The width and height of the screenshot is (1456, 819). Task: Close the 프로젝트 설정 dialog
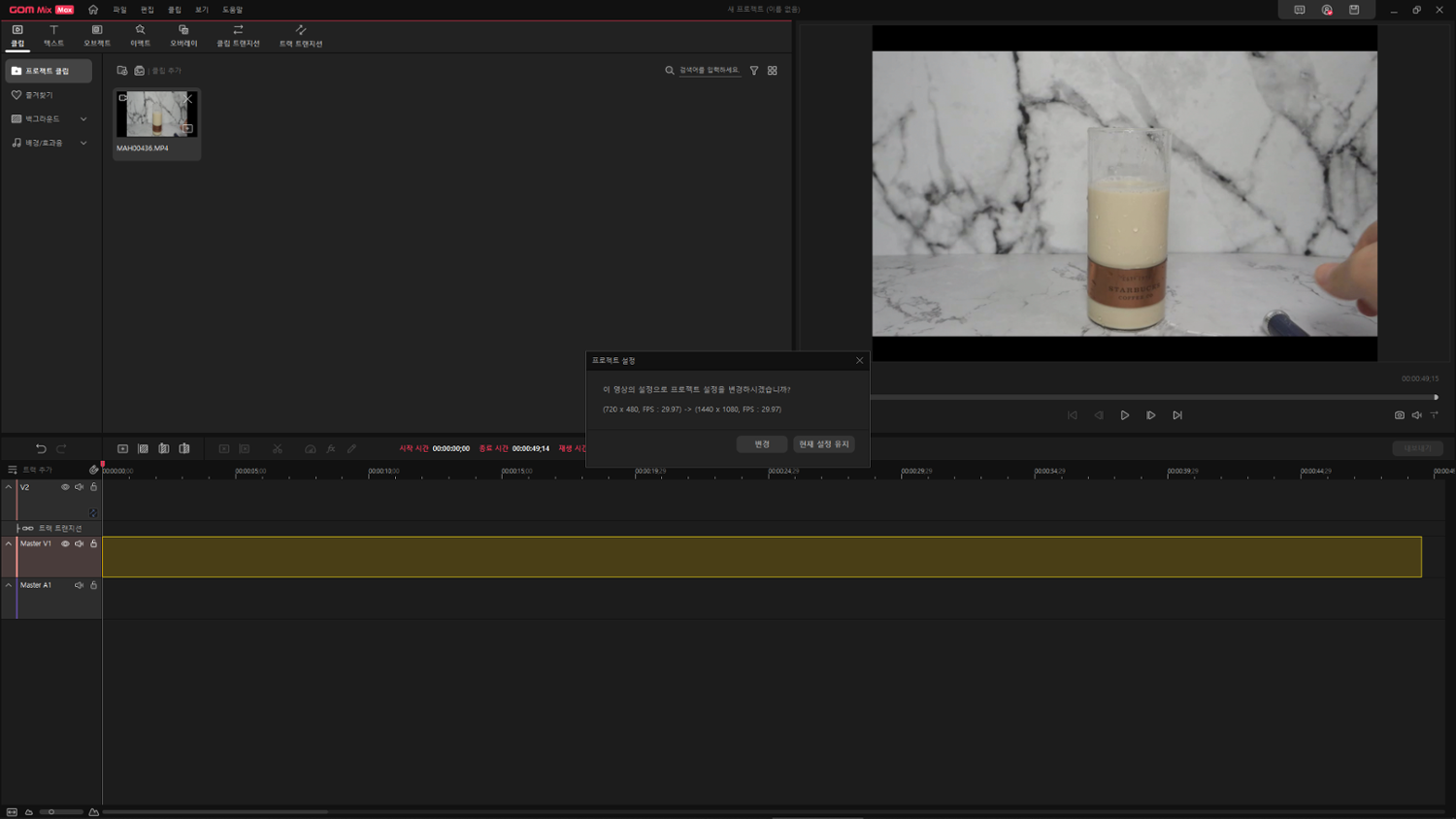pos(859,360)
